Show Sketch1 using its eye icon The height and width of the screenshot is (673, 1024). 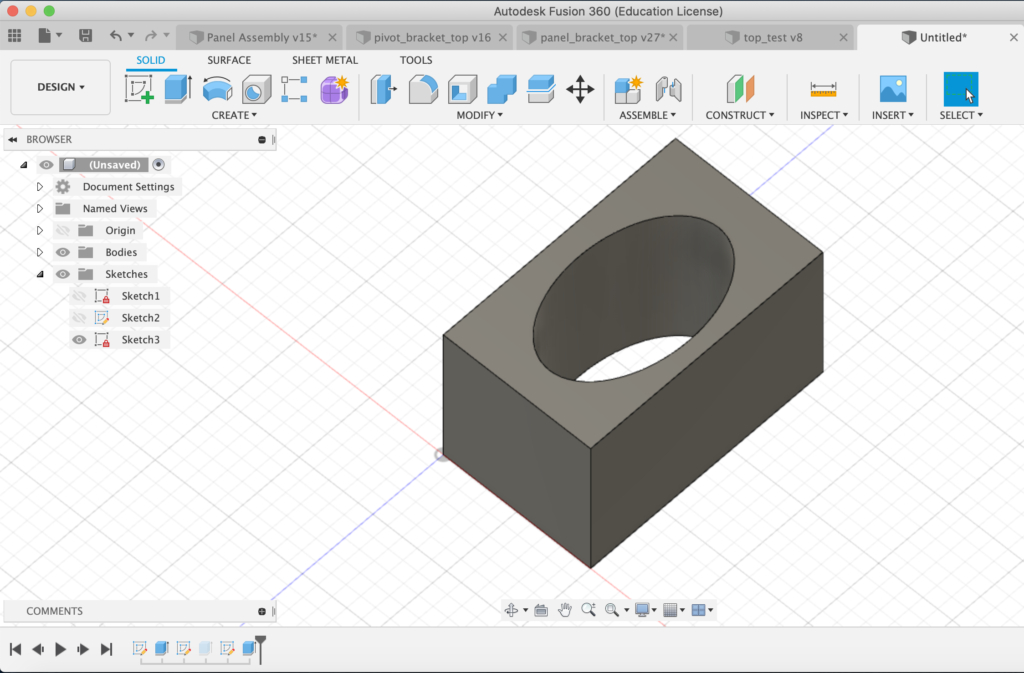tap(80, 296)
